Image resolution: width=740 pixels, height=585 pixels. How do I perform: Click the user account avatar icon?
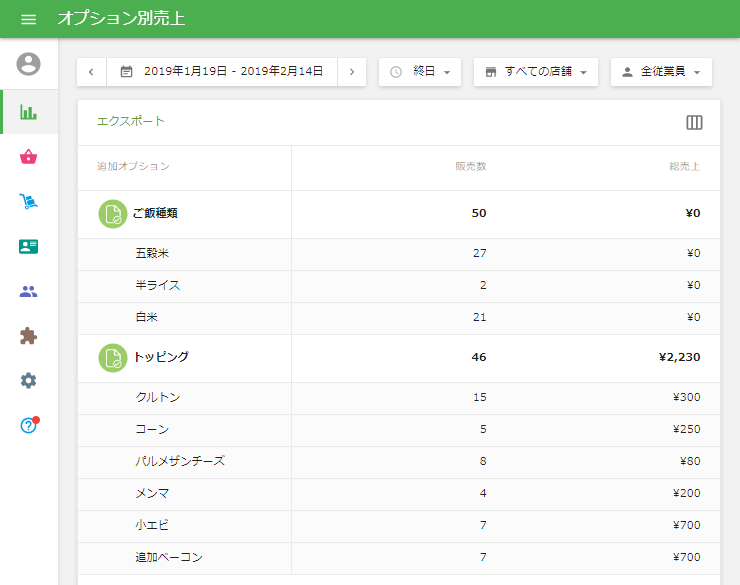tap(29, 64)
